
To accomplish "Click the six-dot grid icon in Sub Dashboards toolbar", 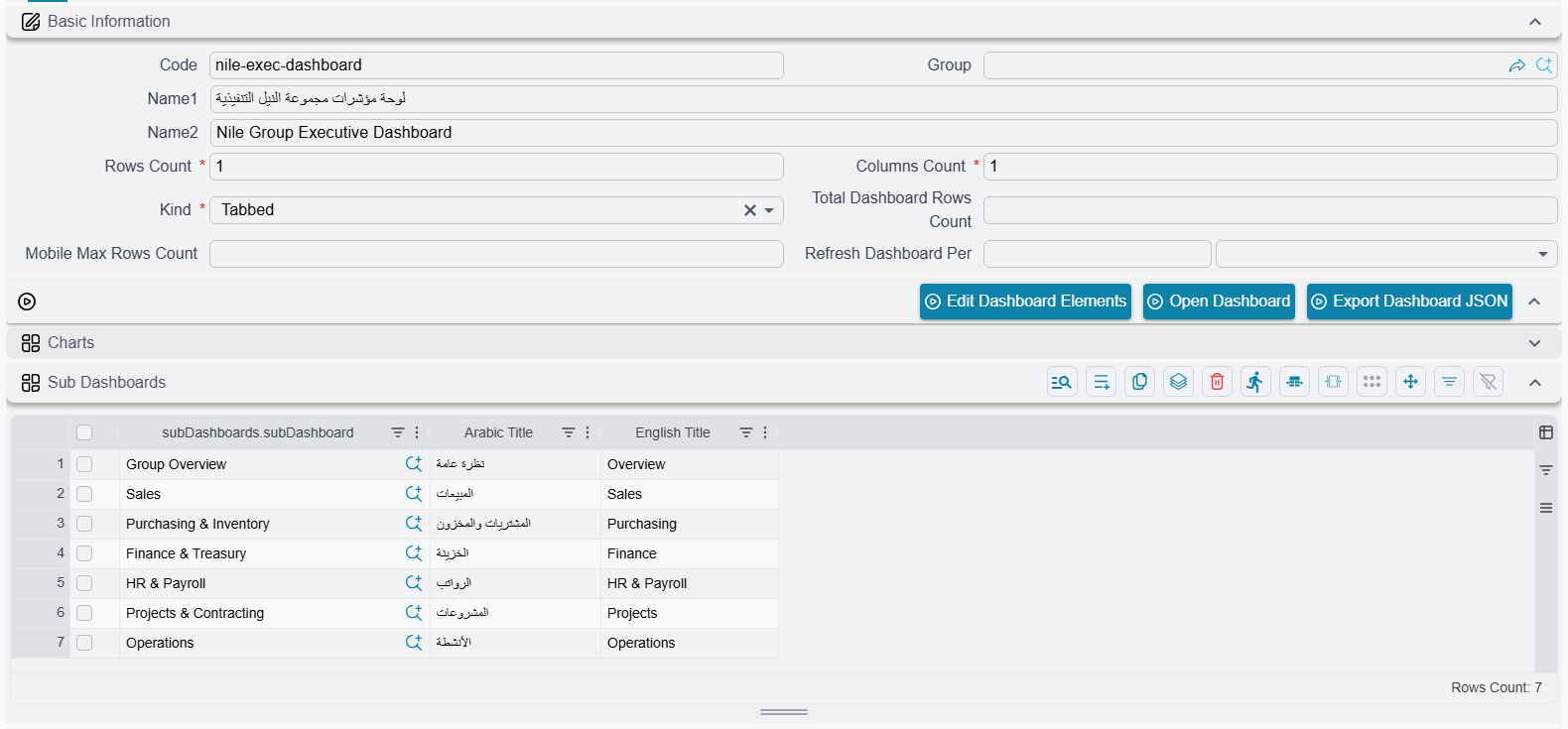I will [1372, 382].
